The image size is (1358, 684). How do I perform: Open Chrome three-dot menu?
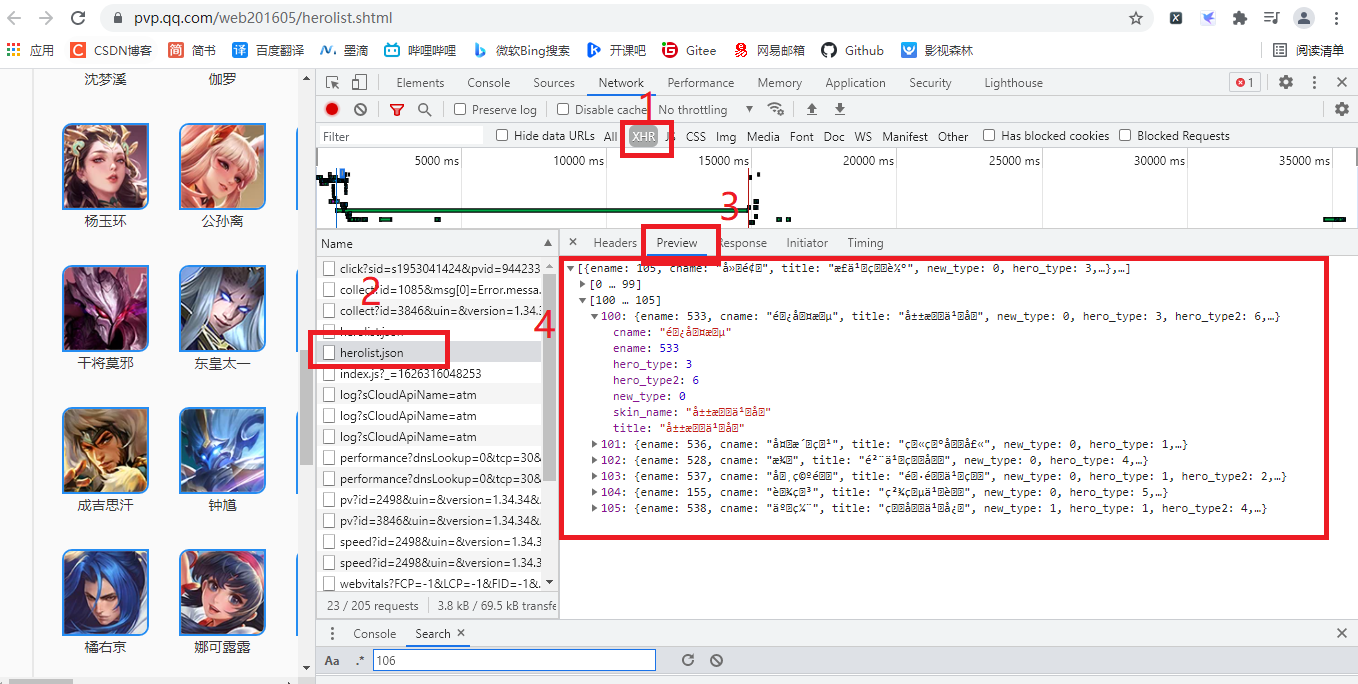(x=1337, y=18)
